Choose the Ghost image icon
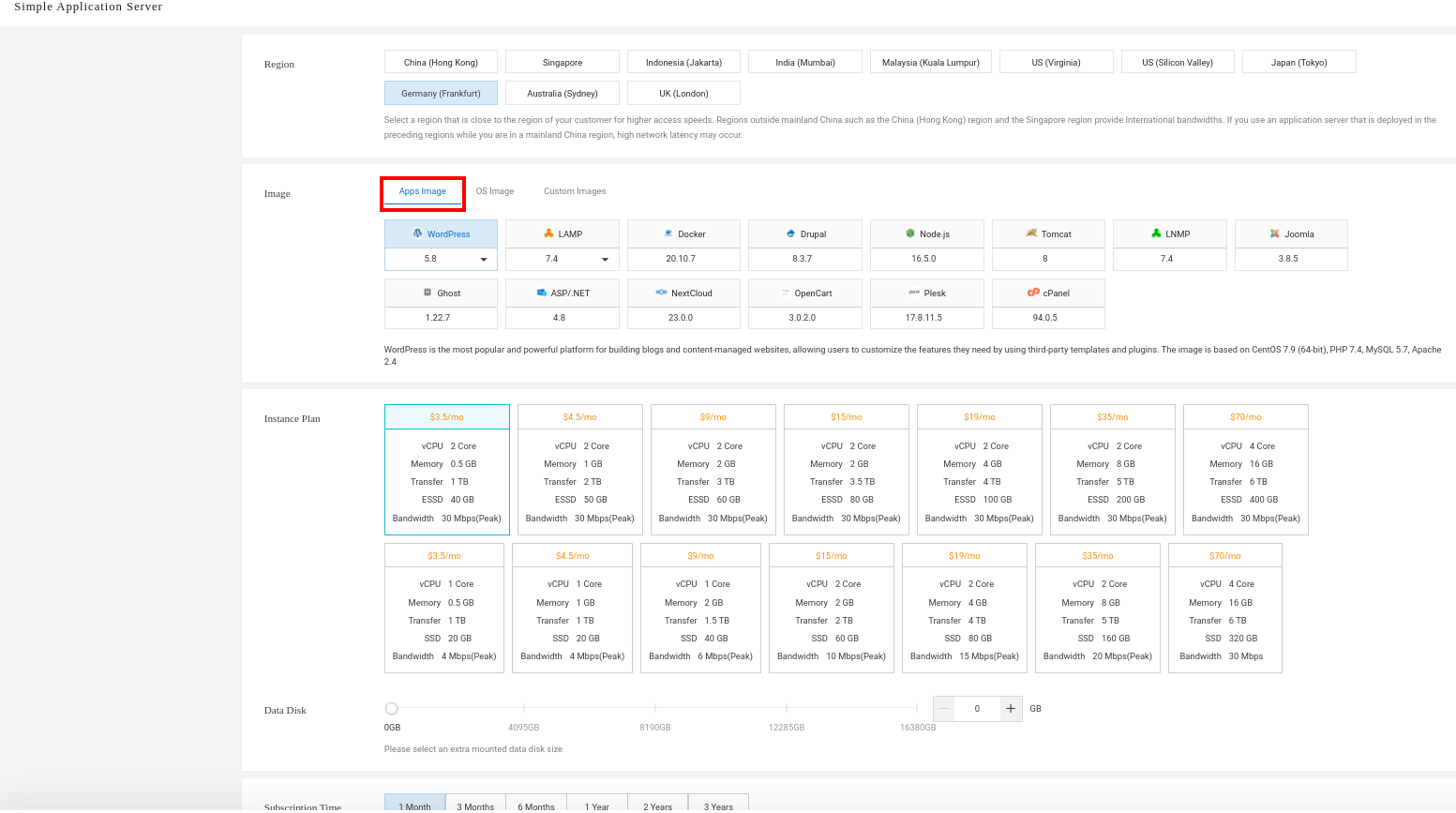 428,293
